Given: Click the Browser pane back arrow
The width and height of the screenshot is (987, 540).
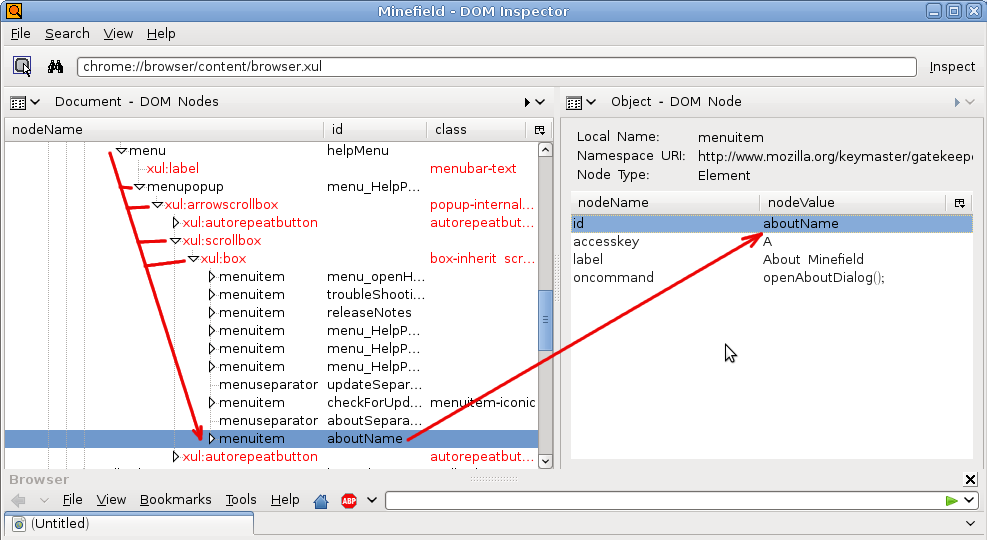Looking at the screenshot, I should [x=19, y=501].
